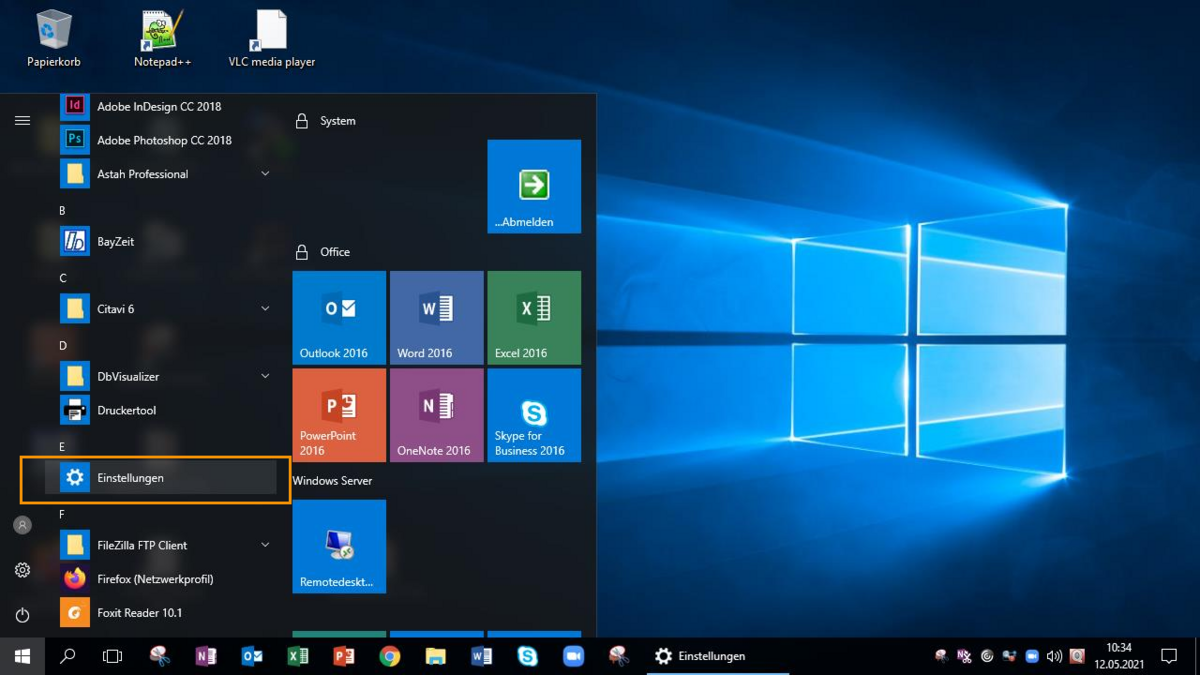Image resolution: width=1200 pixels, height=675 pixels.
Task: Open the power options icon
Action: pyautogui.click(x=22, y=615)
